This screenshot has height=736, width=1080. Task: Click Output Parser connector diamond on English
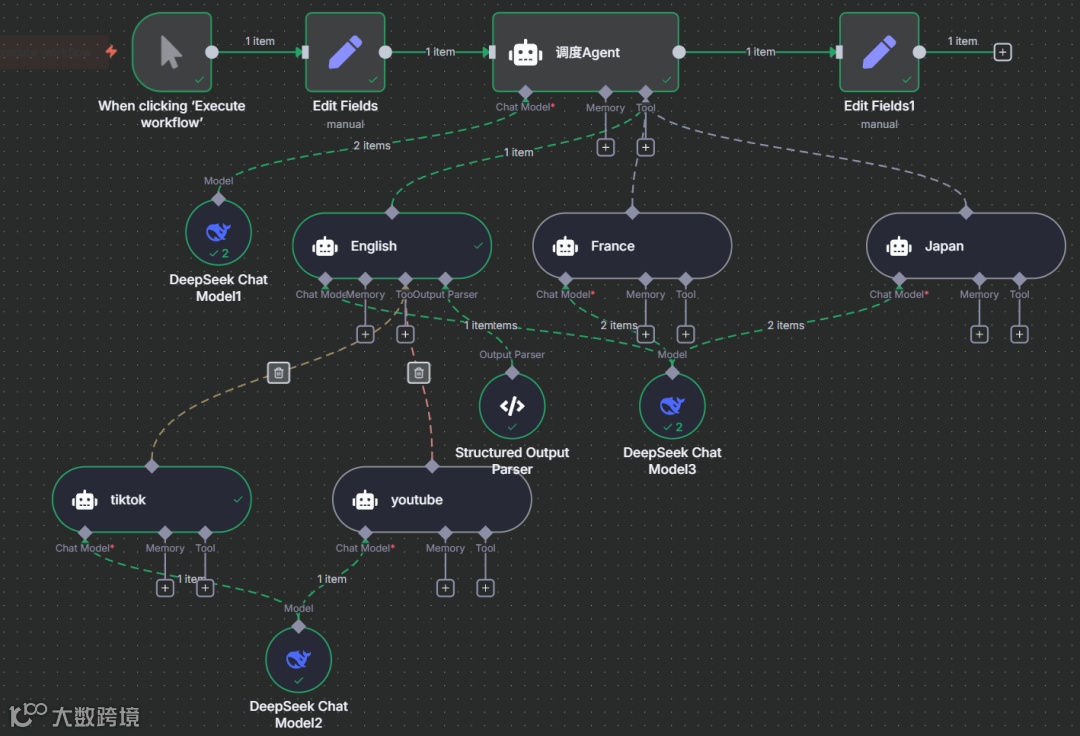[x=445, y=280]
